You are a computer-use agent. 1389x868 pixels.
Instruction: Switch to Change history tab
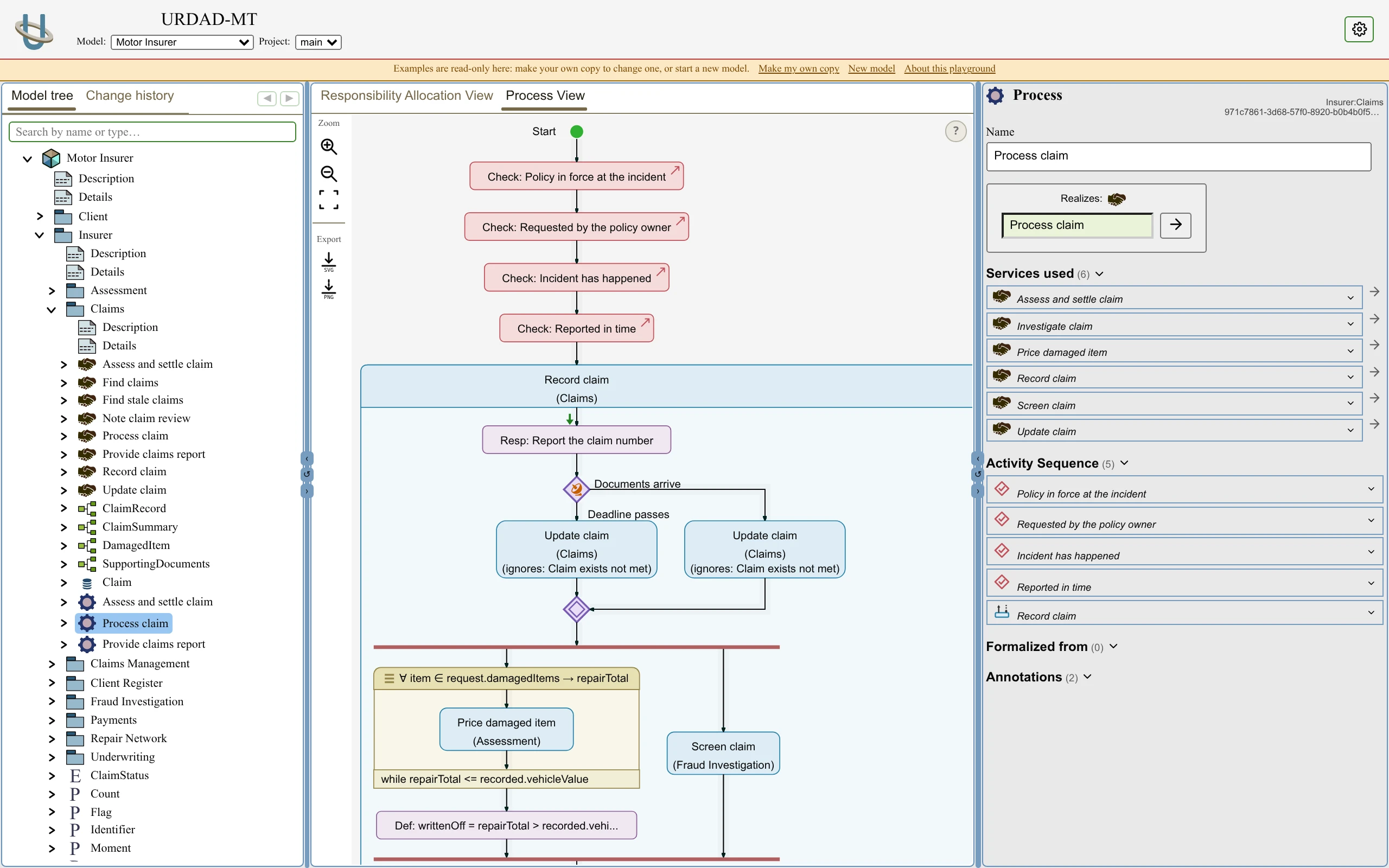(130, 95)
